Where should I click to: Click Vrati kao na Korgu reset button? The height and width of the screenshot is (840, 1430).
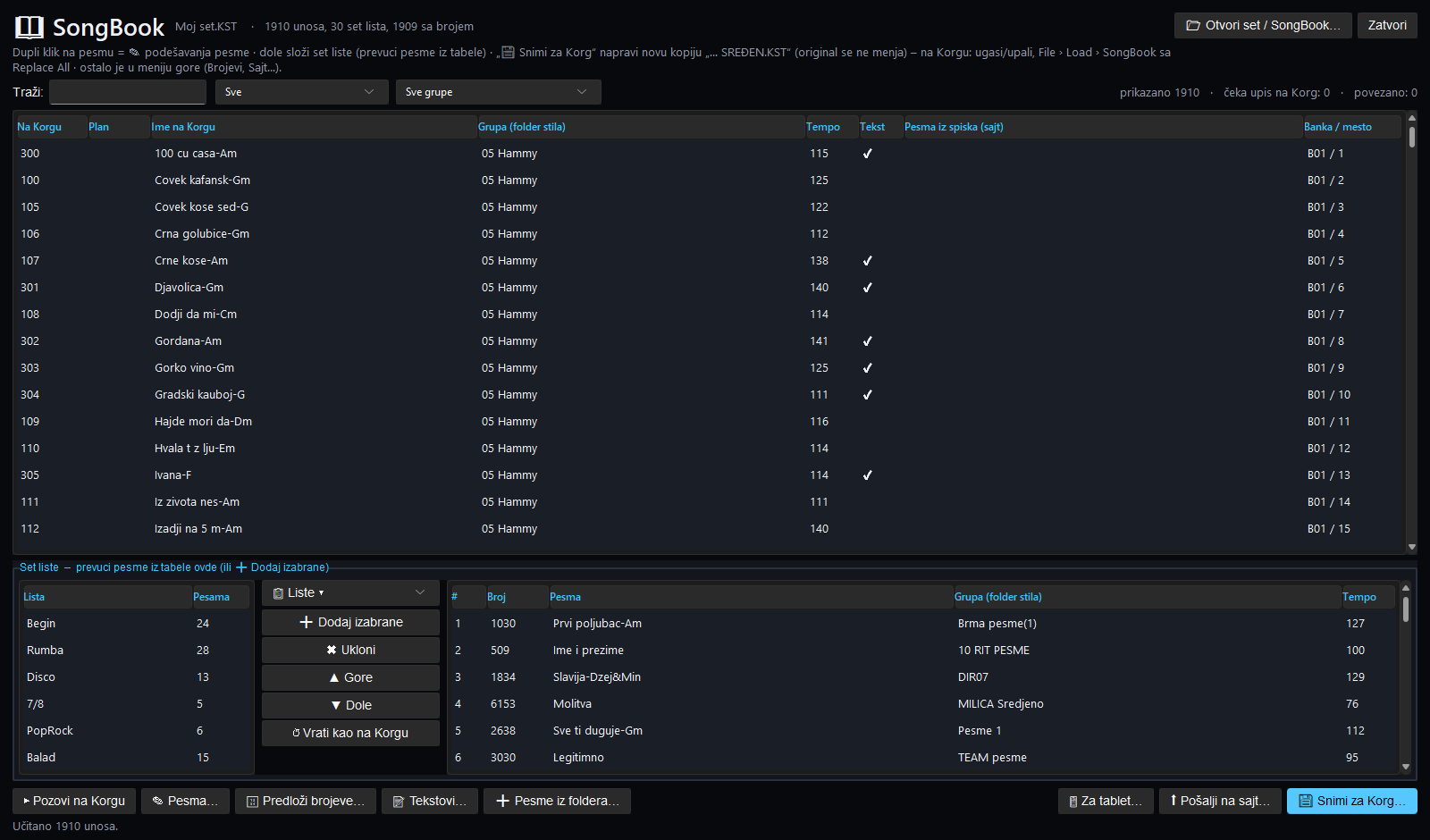click(350, 733)
